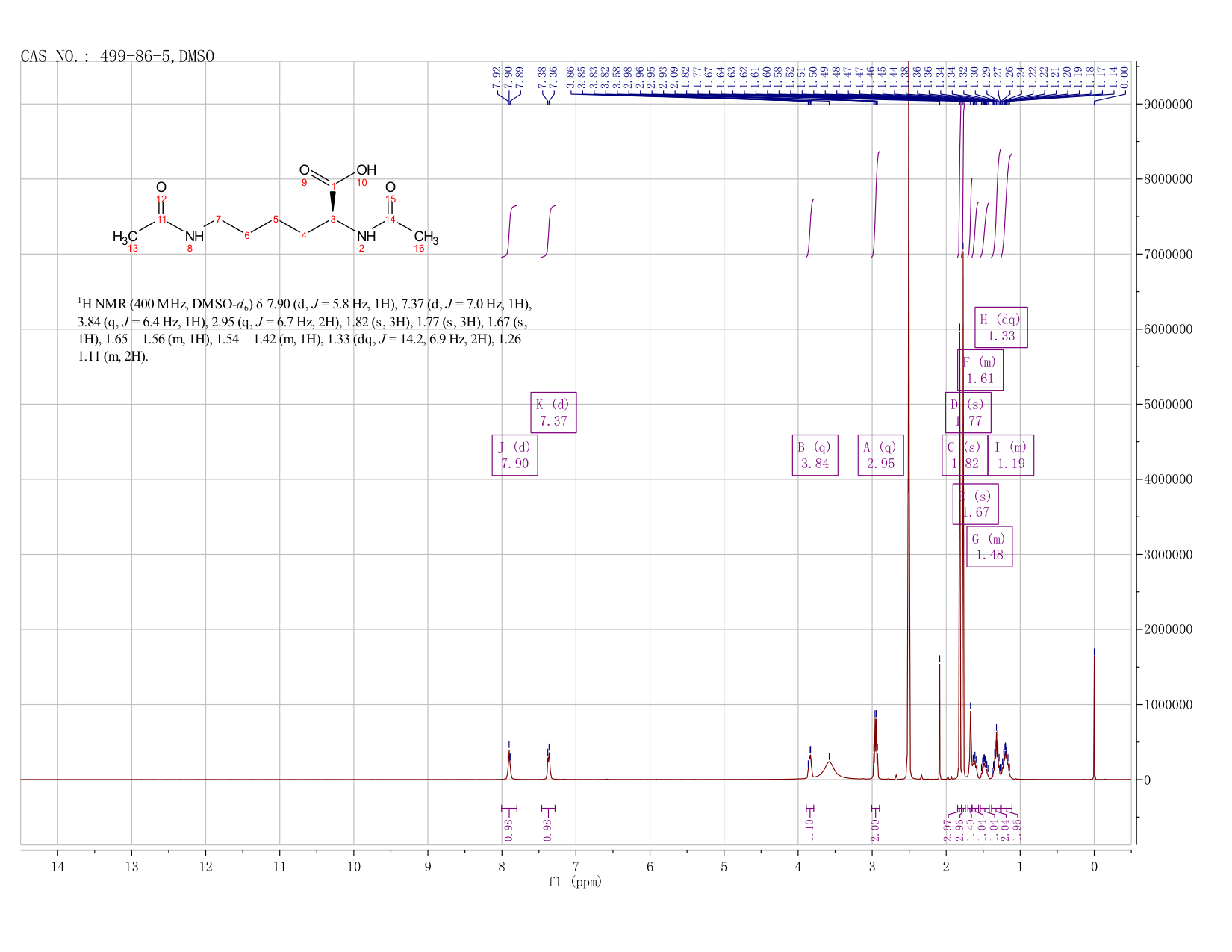Click the 2.00 integral value at 2.95 ppm
Viewport: 1232px width, 952px height.
[x=876, y=830]
